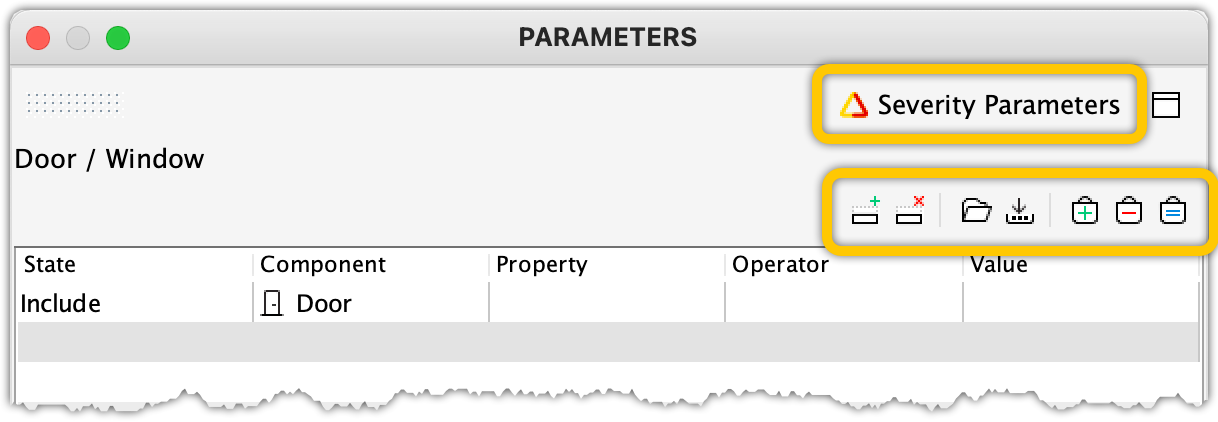The image size is (1218, 422).
Task: Click the empty Property cell in Door row
Action: coord(606,303)
